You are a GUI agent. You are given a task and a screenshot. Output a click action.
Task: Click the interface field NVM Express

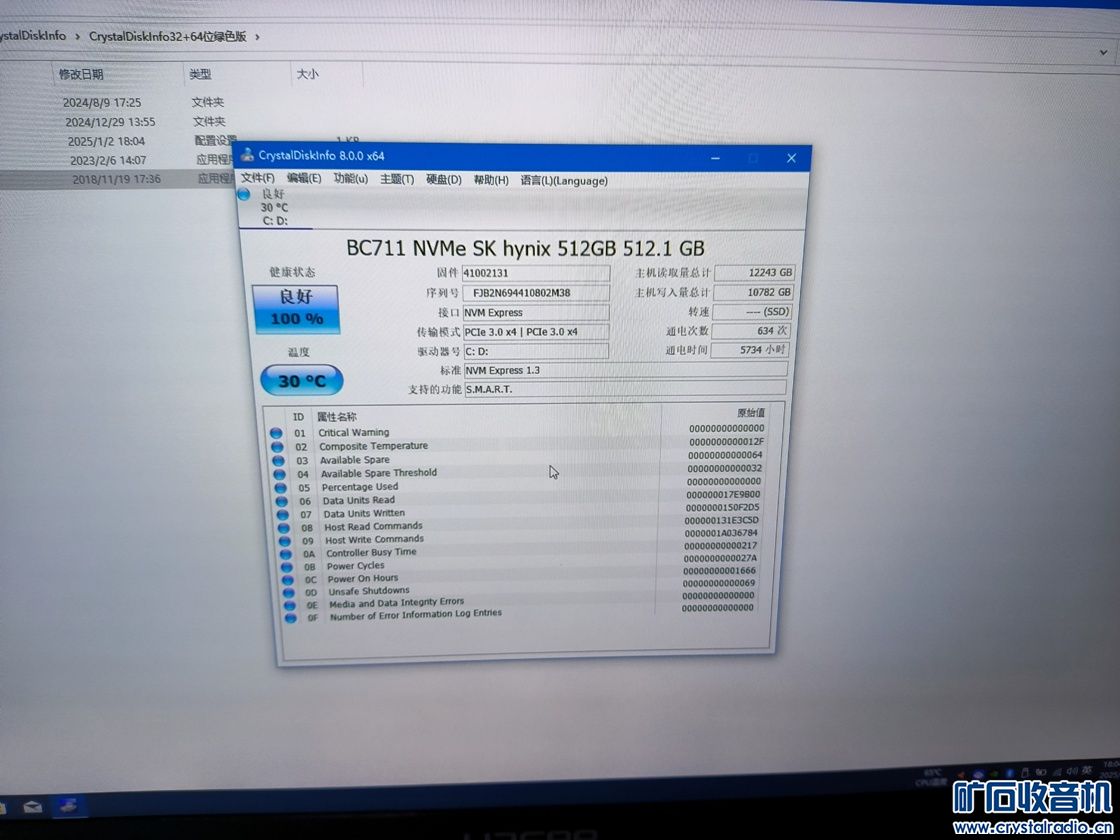536,312
